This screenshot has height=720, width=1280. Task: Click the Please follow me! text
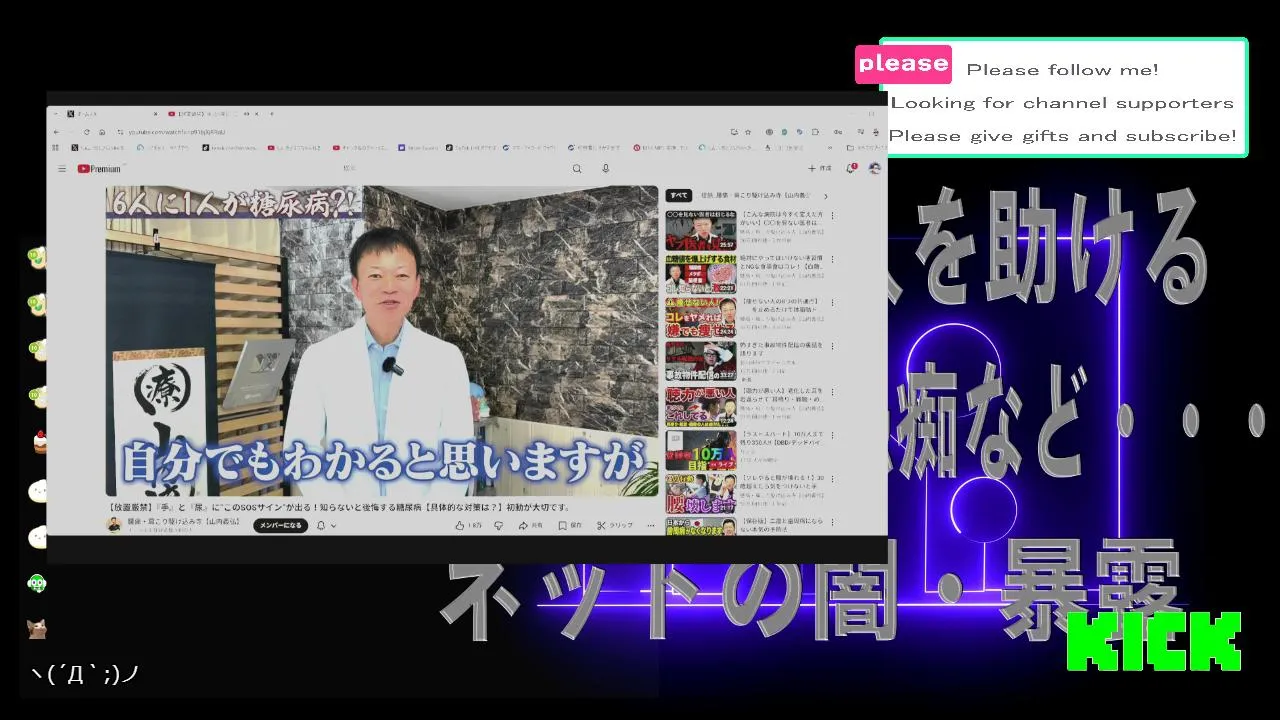click(x=1062, y=70)
